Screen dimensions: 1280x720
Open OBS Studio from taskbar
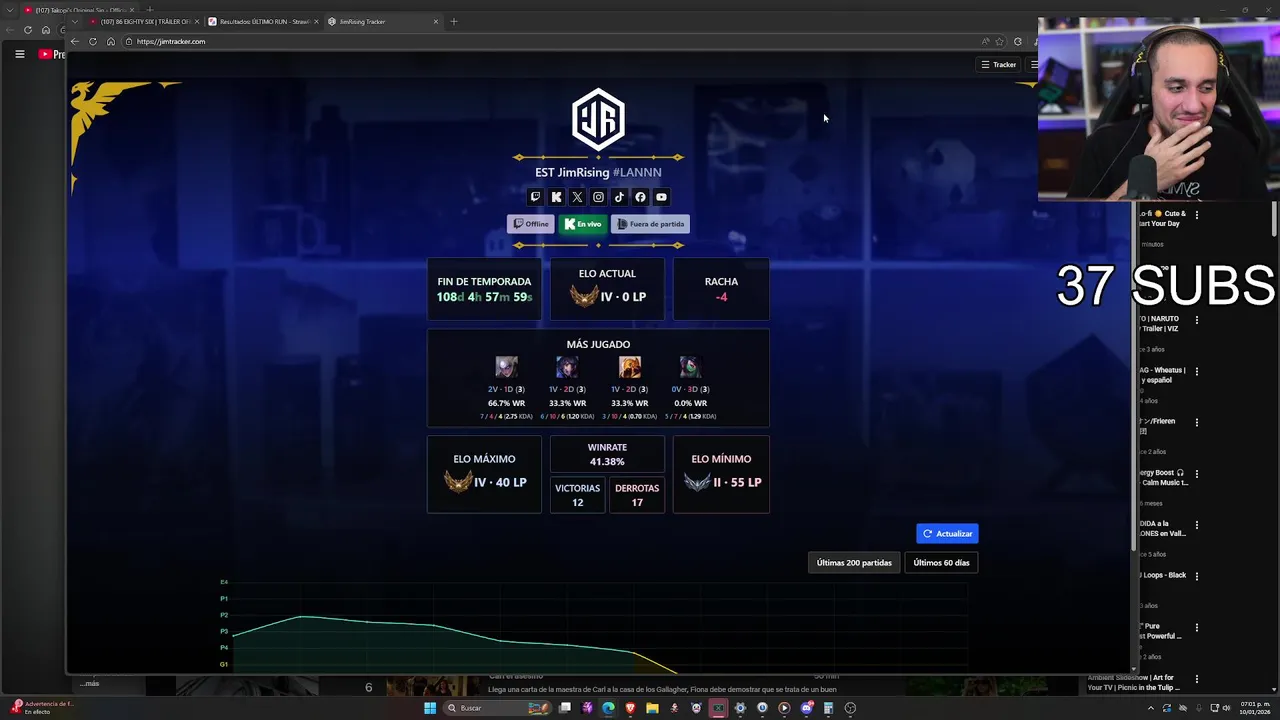point(850,708)
